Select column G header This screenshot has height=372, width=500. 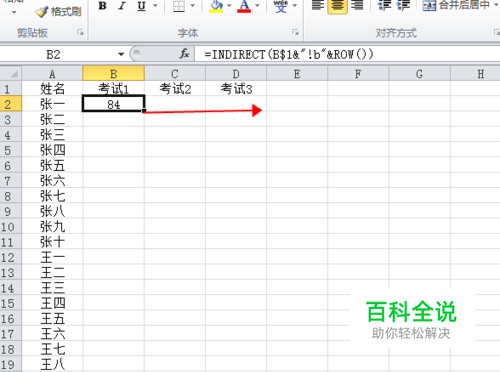click(x=419, y=74)
